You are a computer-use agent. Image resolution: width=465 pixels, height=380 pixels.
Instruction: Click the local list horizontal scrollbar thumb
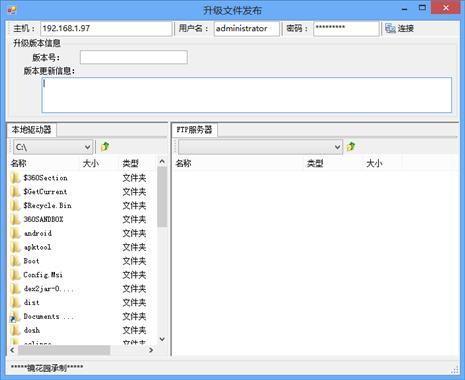pos(64,350)
